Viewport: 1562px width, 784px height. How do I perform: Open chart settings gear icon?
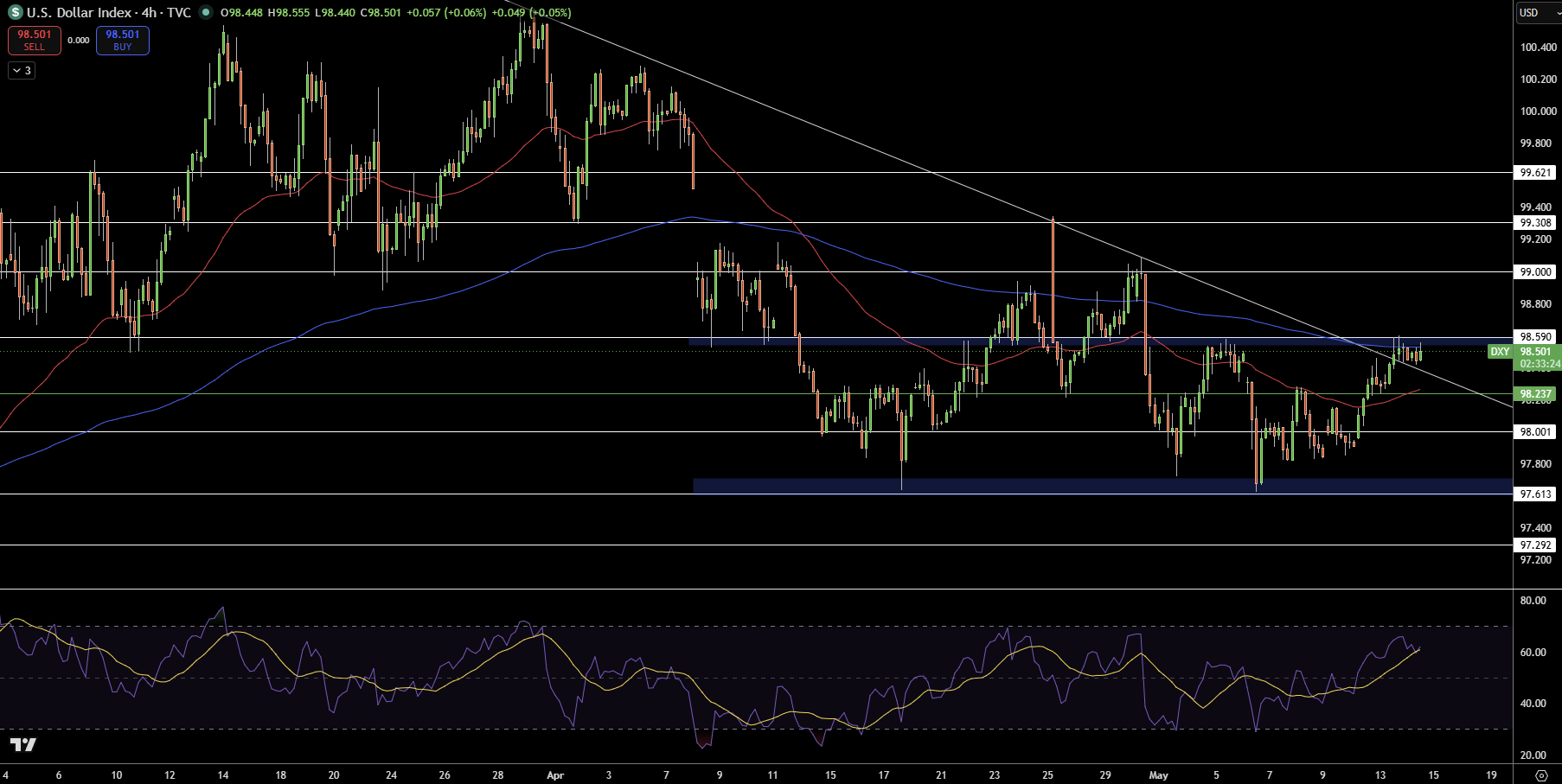point(1541,775)
